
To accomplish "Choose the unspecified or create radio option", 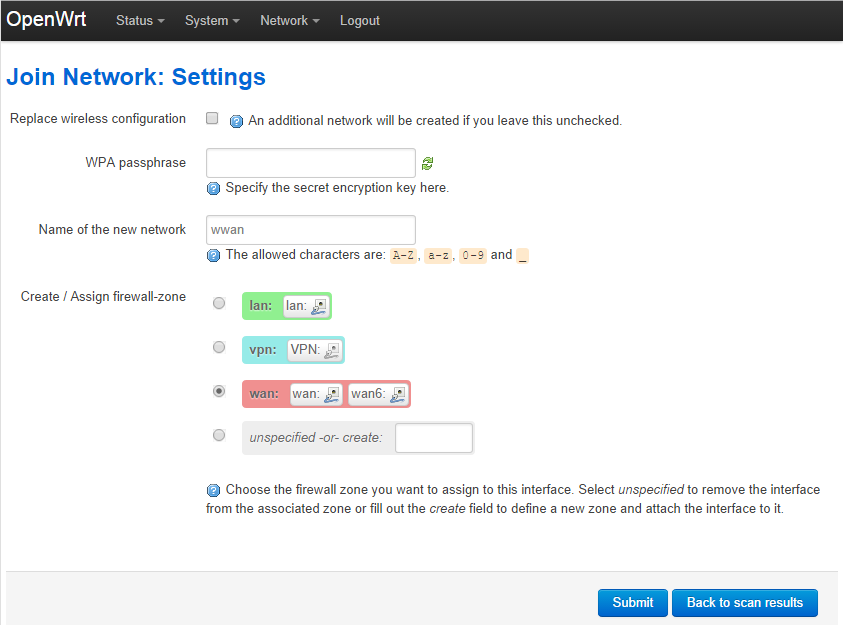I will pyautogui.click(x=219, y=435).
